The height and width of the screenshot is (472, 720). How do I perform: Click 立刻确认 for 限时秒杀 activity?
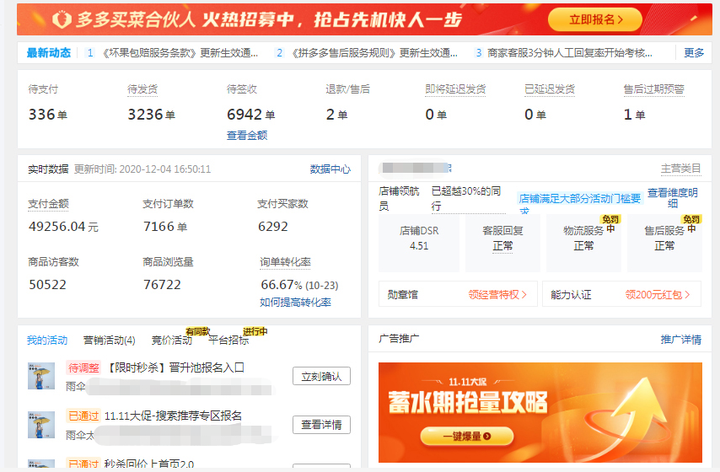click(x=321, y=376)
